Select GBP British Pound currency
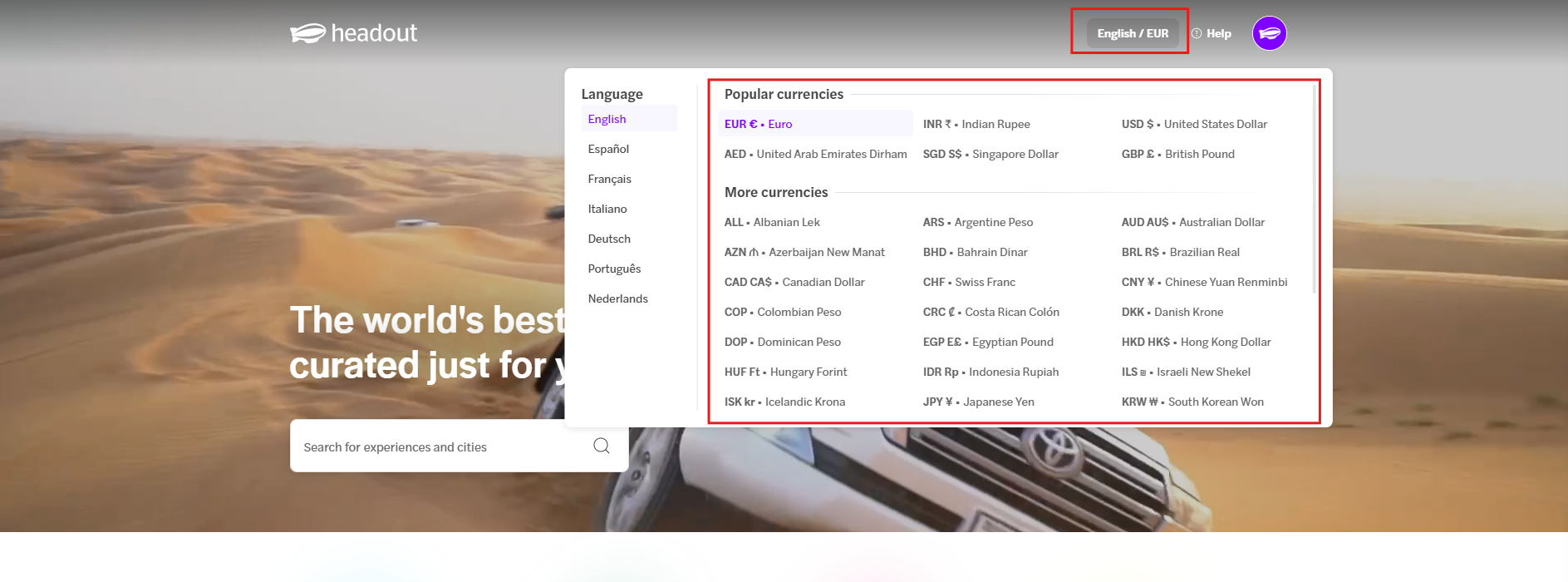Screen dimensions: 1568x582 click(x=1177, y=154)
